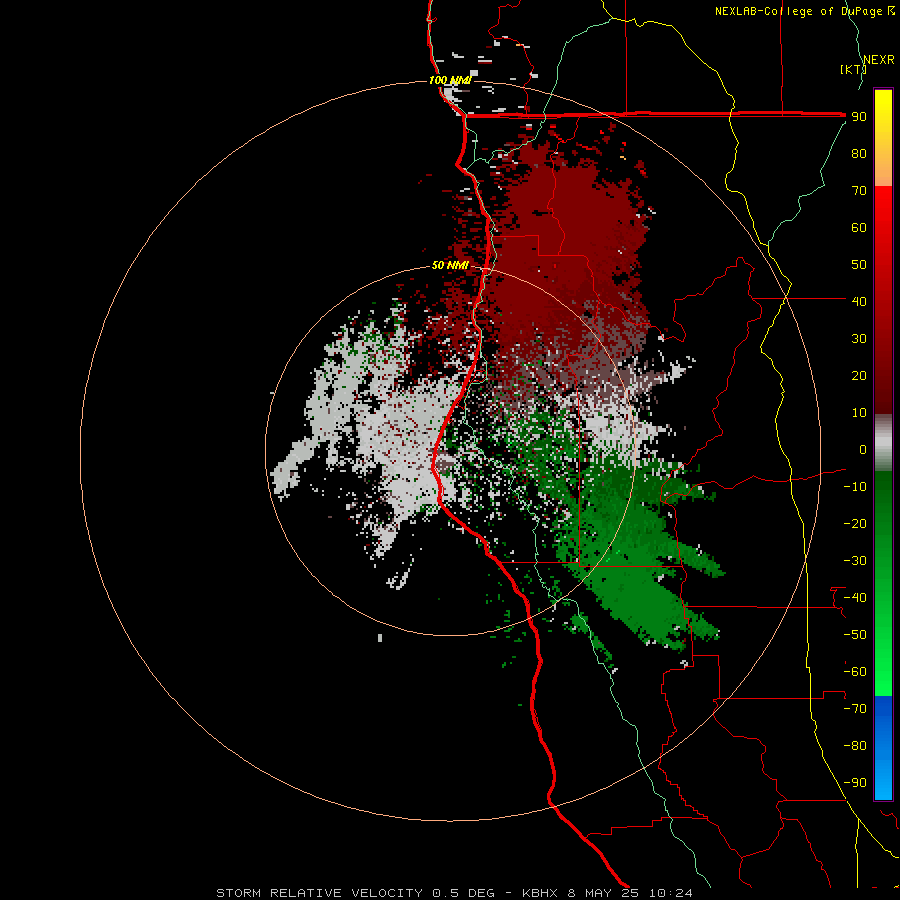Select the -80 value on the velocity scale

click(x=855, y=746)
